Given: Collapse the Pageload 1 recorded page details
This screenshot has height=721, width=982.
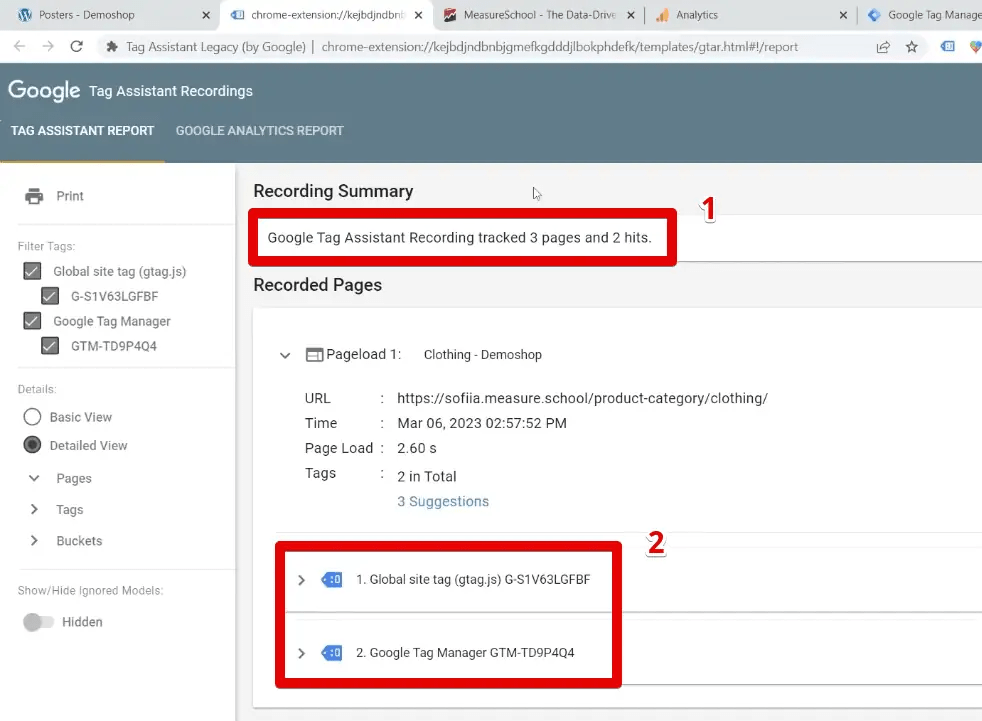Looking at the screenshot, I should click(284, 355).
